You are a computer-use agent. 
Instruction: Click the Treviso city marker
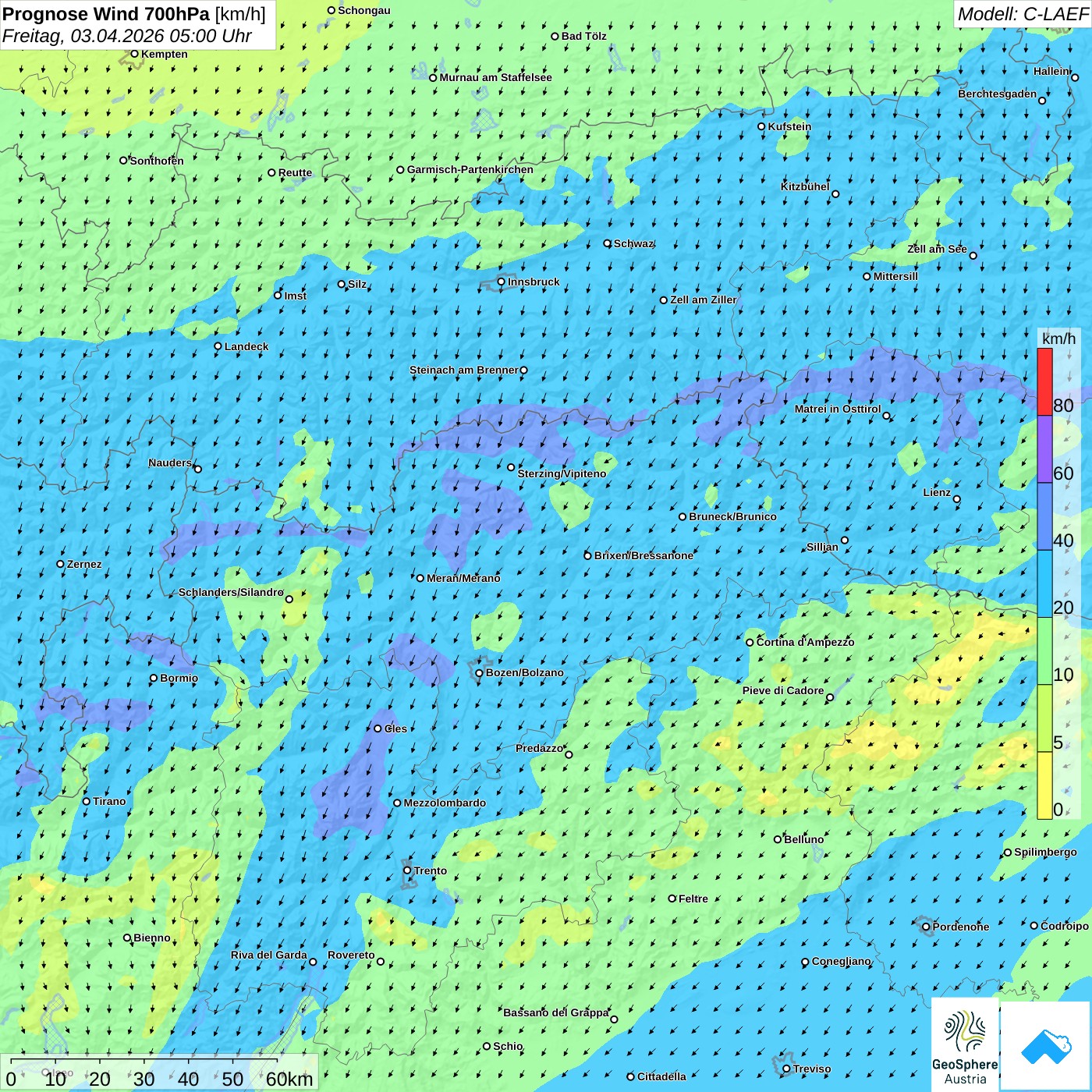coord(786,1069)
